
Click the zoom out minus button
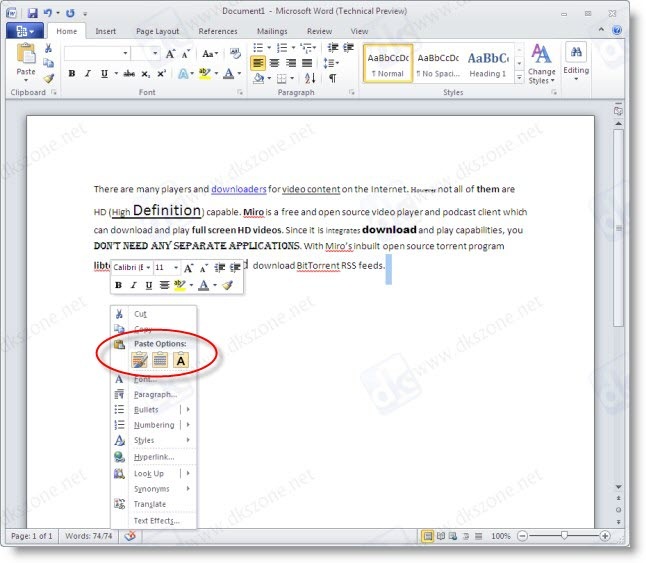[x=522, y=536]
